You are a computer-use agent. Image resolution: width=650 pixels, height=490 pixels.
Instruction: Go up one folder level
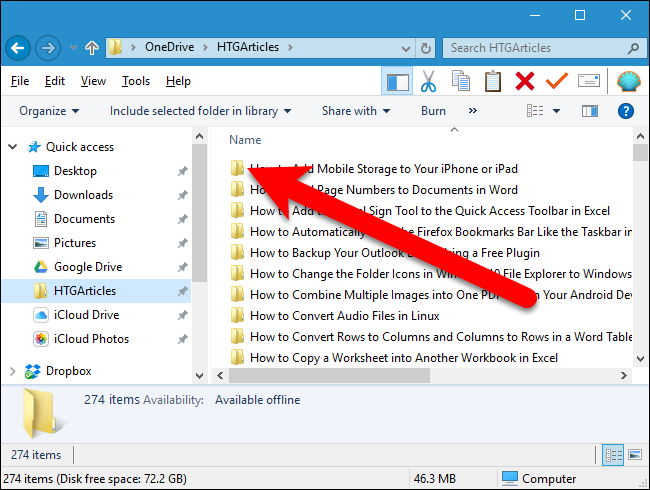pos(92,48)
